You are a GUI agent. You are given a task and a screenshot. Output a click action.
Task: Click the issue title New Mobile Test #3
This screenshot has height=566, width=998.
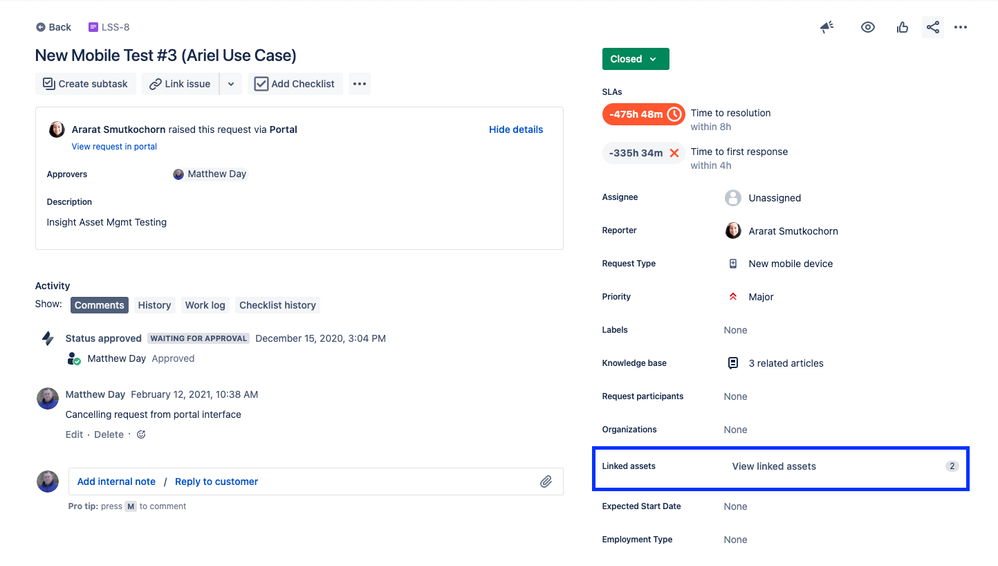(x=165, y=55)
